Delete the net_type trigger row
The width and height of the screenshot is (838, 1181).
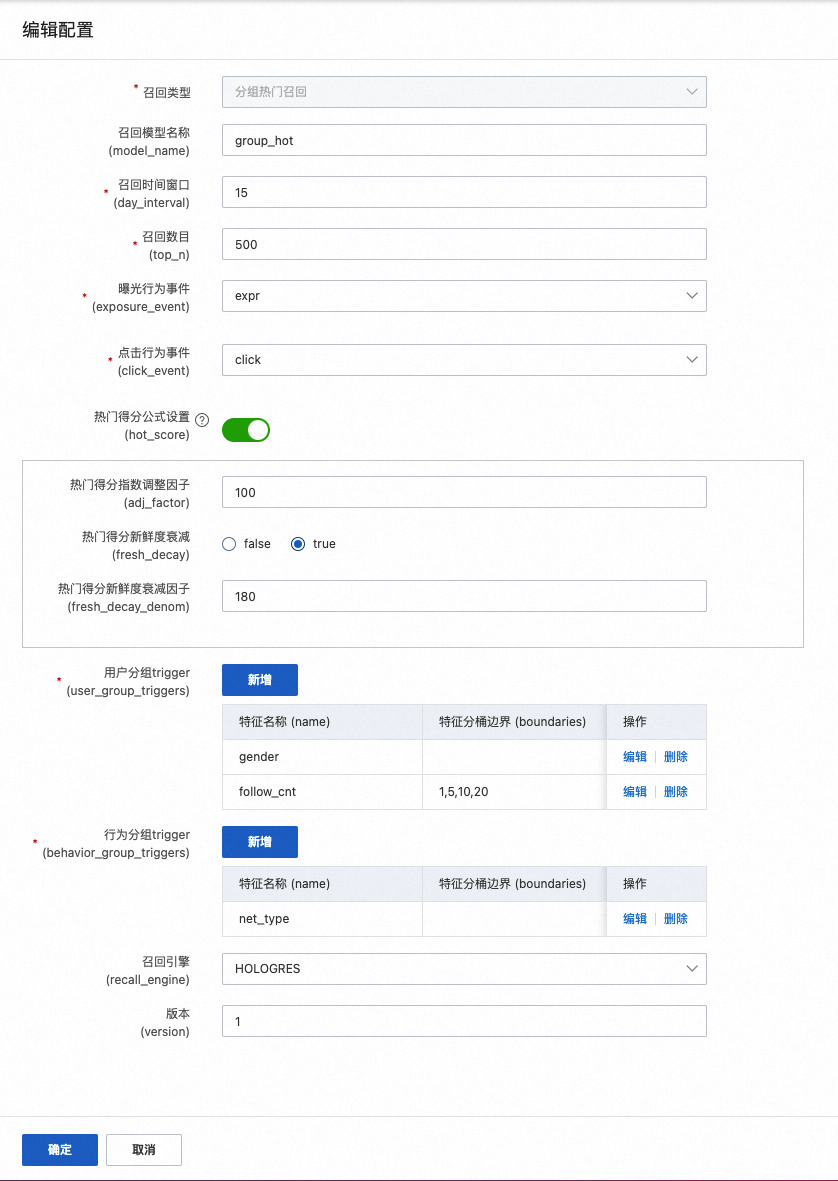(x=676, y=919)
